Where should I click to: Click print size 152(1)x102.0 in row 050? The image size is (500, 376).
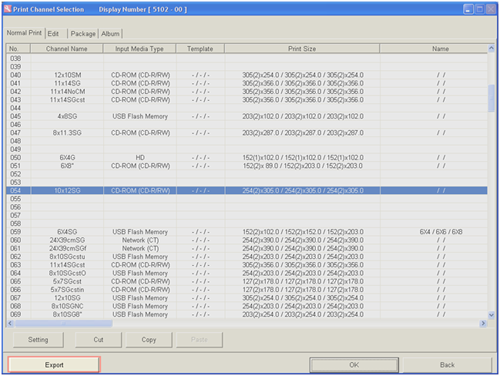tap(303, 158)
